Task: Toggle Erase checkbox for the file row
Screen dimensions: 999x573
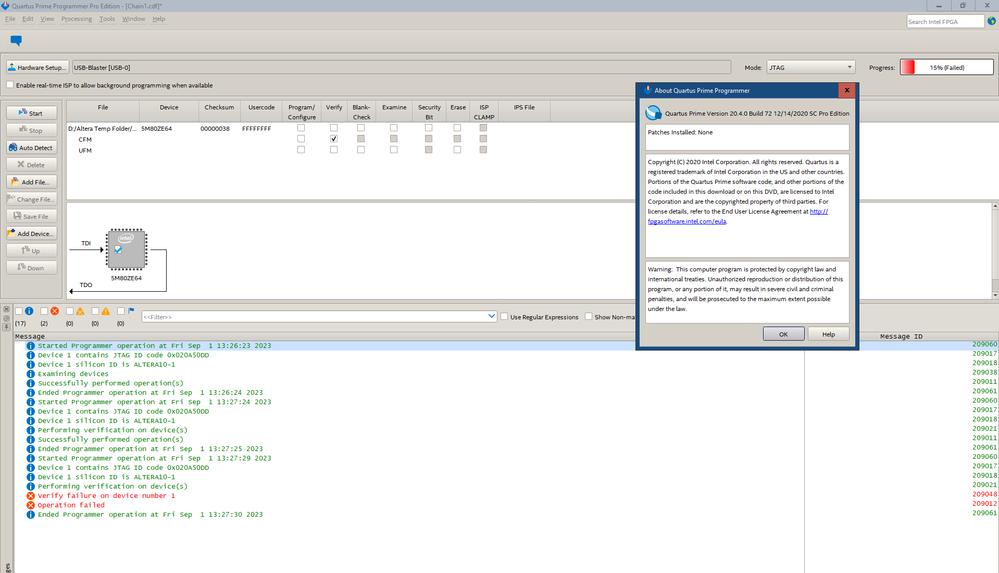Action: tap(457, 128)
